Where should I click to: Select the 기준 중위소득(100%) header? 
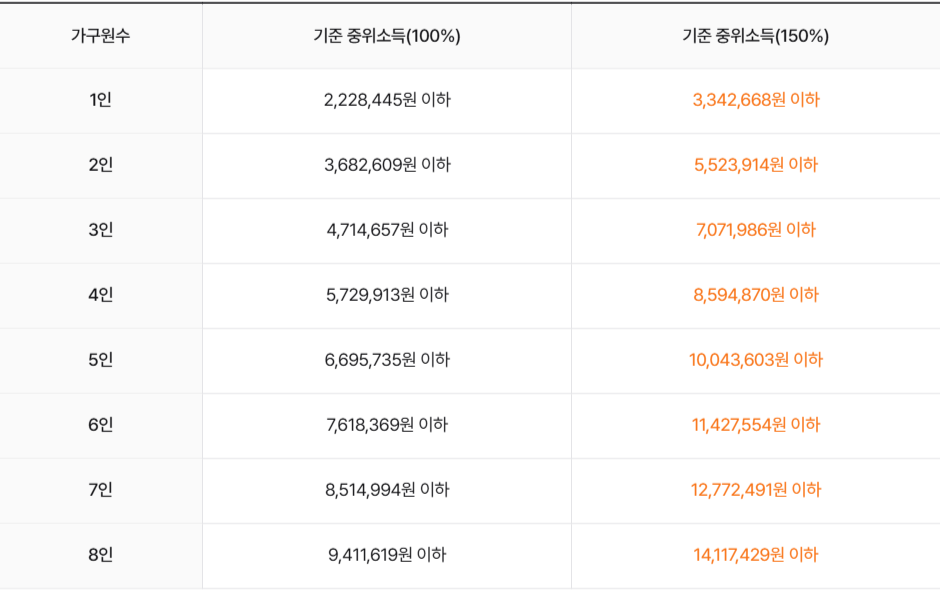tap(387, 36)
